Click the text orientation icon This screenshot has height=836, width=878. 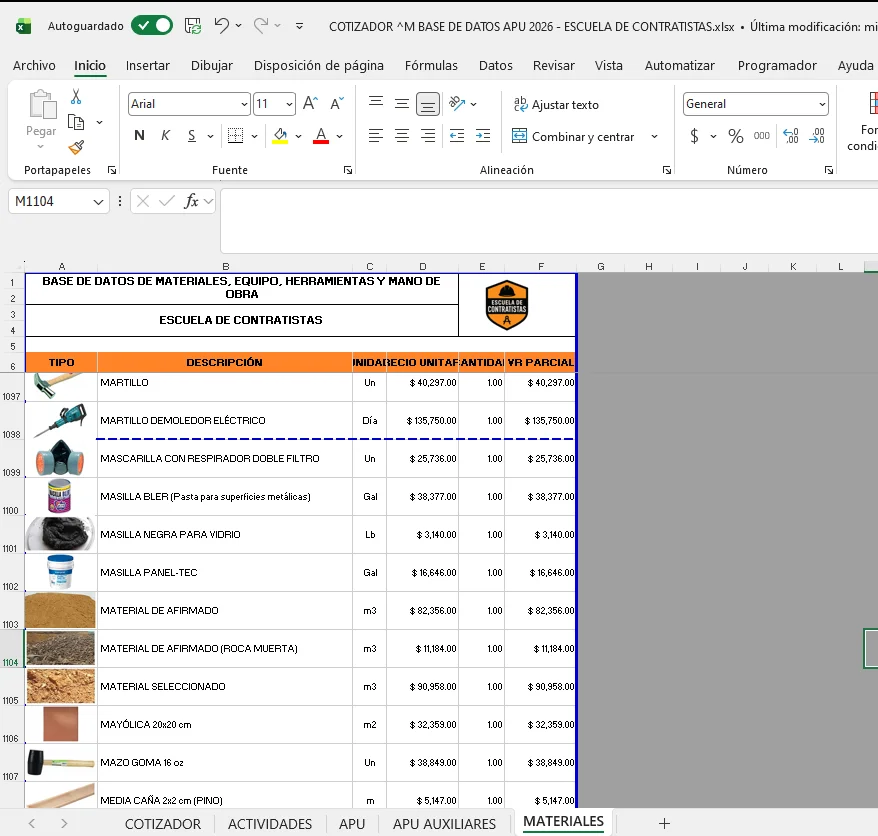pos(457,104)
